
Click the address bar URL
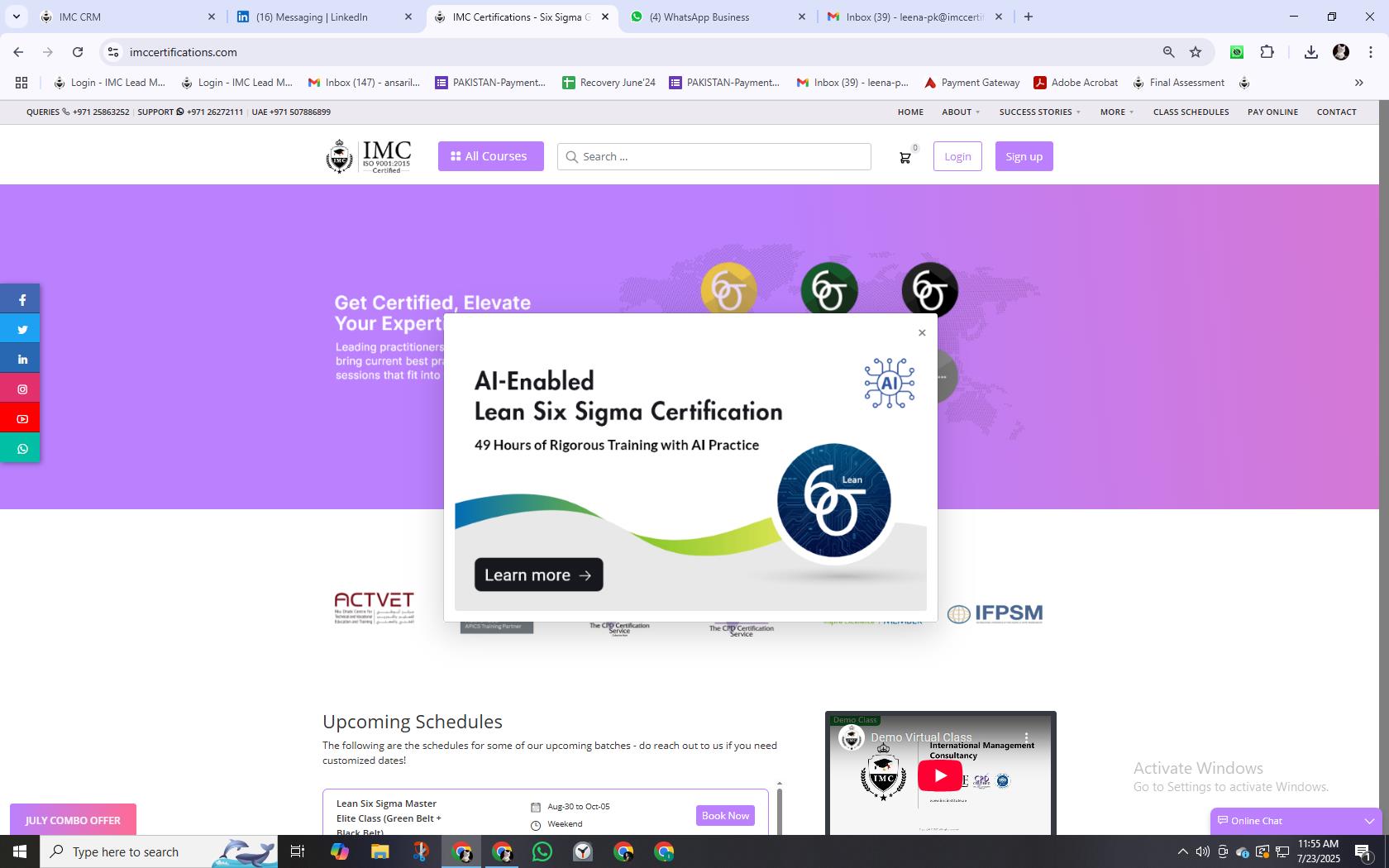(x=184, y=52)
